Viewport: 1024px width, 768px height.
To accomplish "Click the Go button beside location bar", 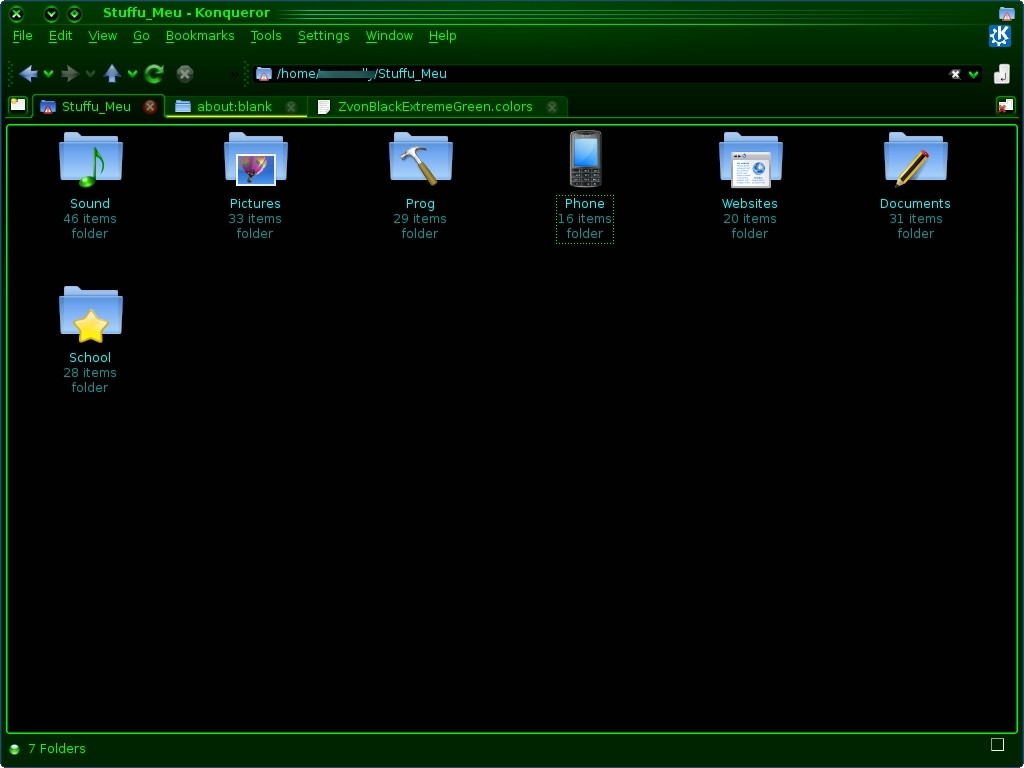I will (x=1002, y=74).
